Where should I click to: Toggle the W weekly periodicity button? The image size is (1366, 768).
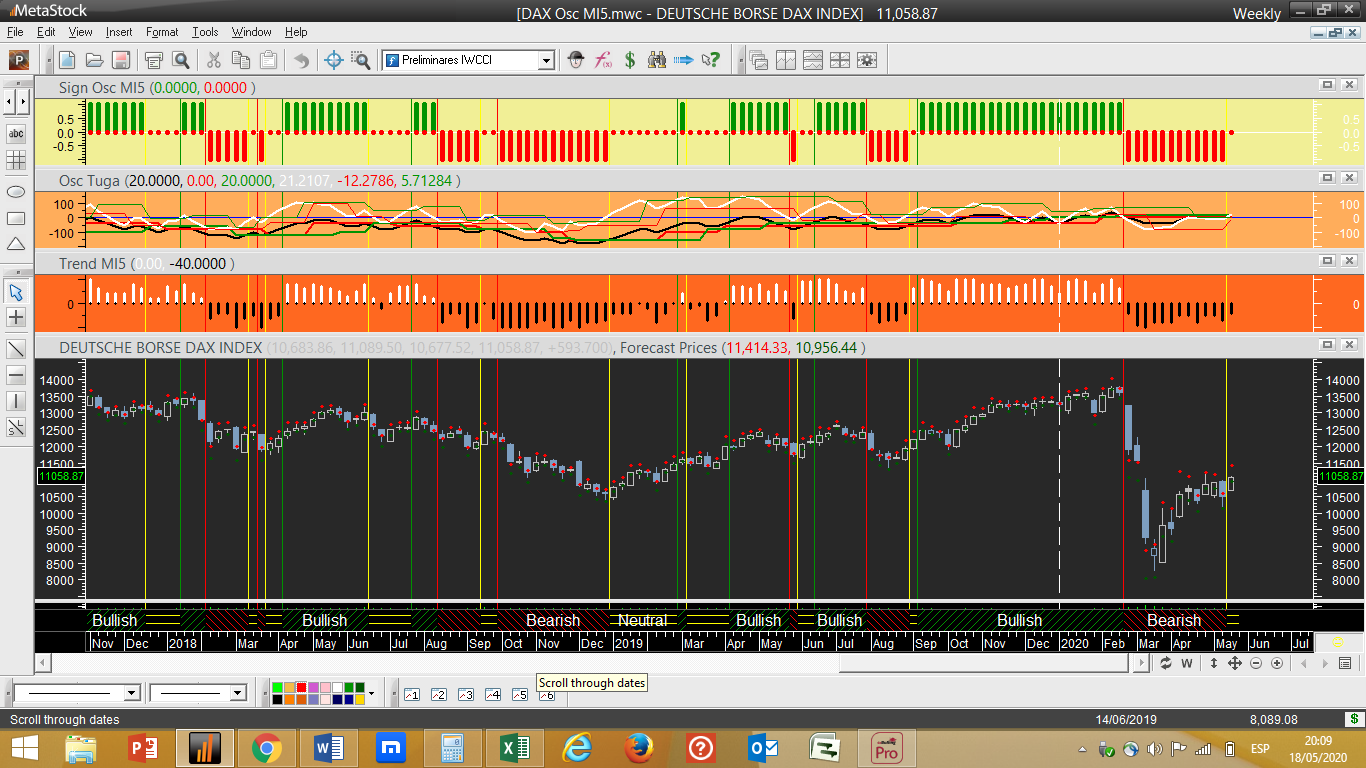(1187, 663)
